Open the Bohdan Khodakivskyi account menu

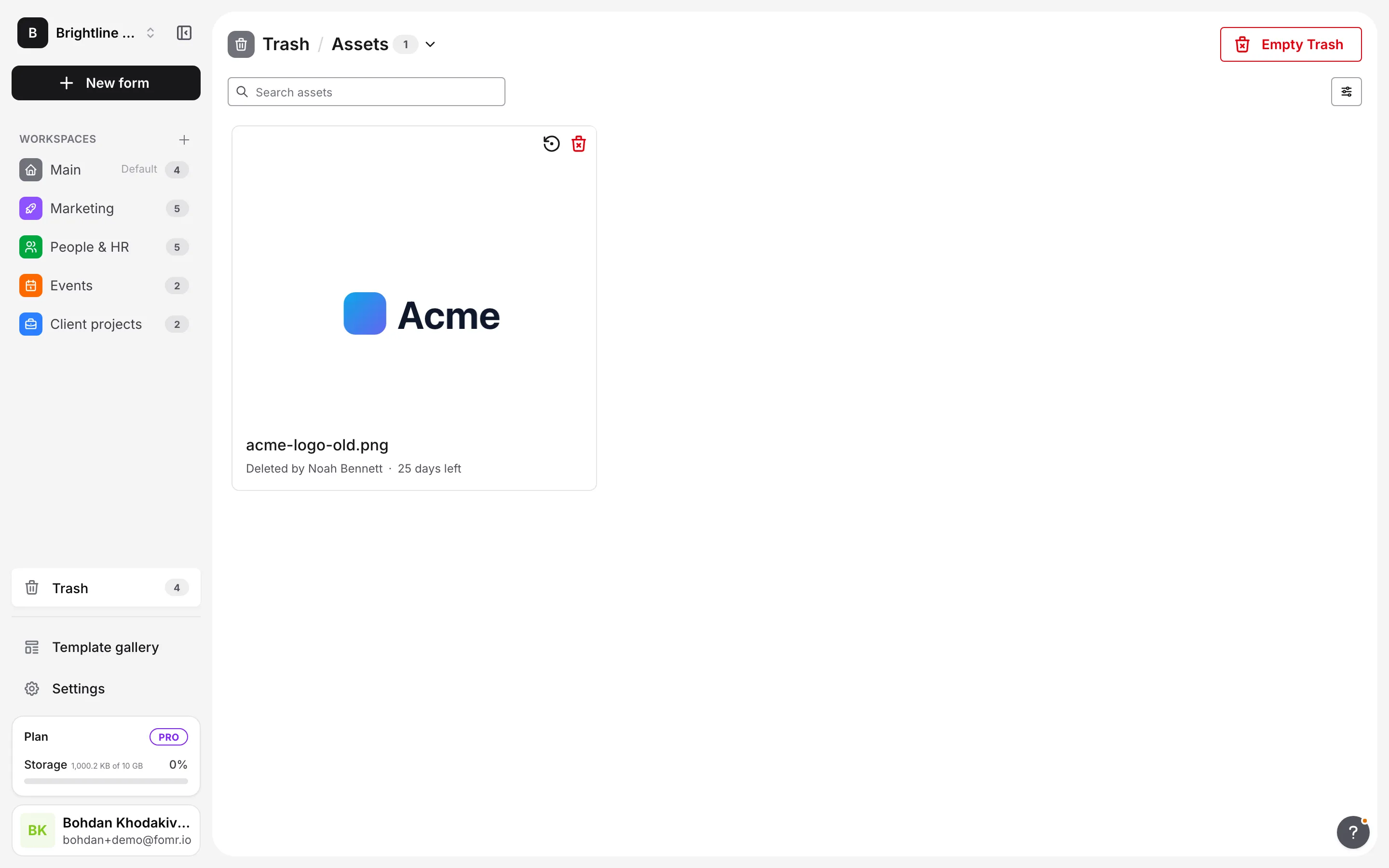point(106,830)
